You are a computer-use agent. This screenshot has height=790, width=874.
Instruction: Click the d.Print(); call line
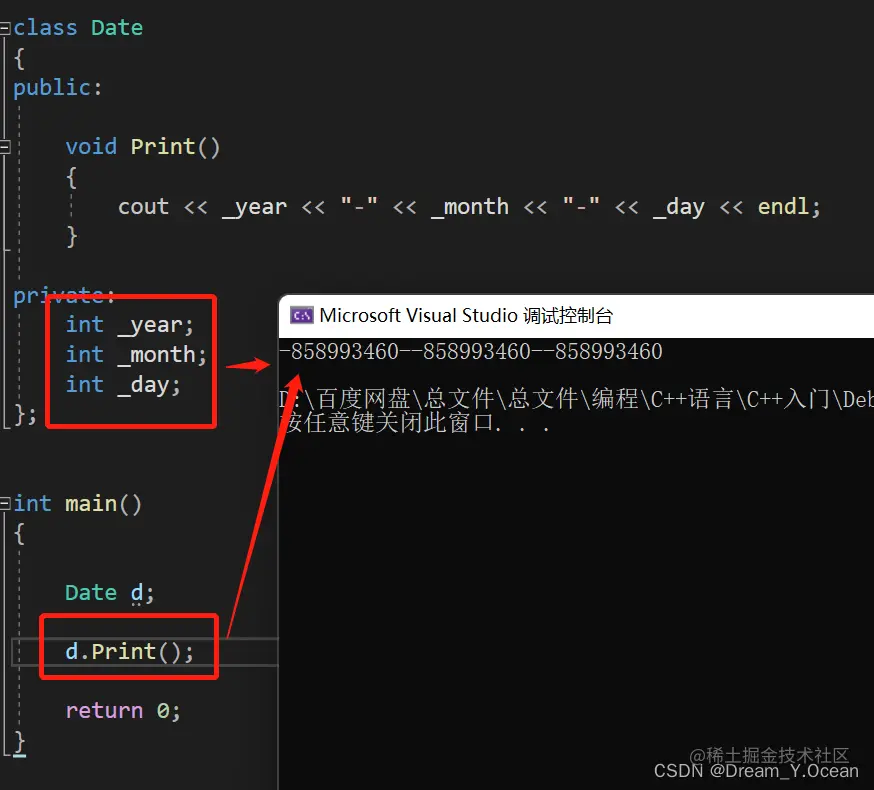point(129,652)
